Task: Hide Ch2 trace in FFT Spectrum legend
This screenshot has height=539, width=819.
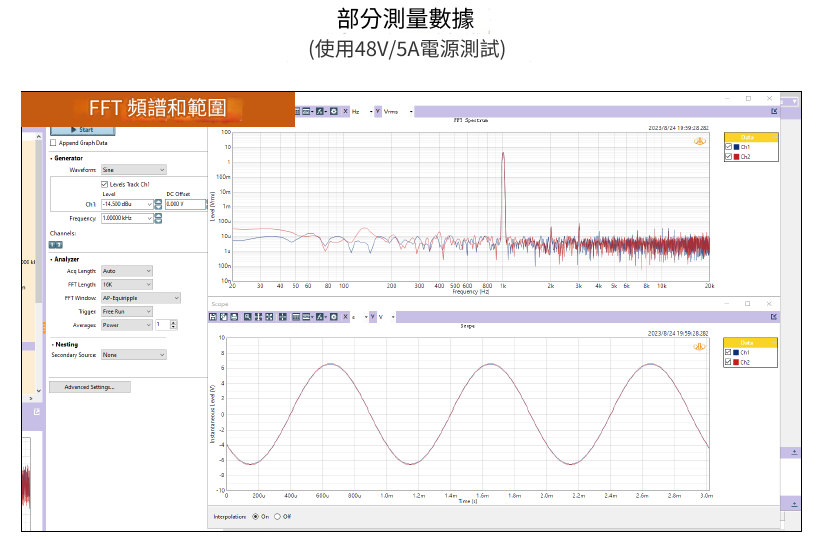Action: [729, 157]
